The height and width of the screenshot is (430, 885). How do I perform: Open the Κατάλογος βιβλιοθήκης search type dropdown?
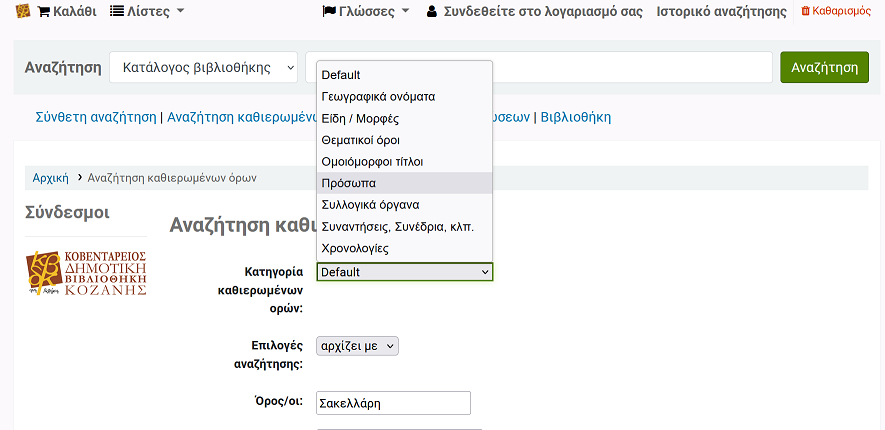pyautogui.click(x=203, y=68)
